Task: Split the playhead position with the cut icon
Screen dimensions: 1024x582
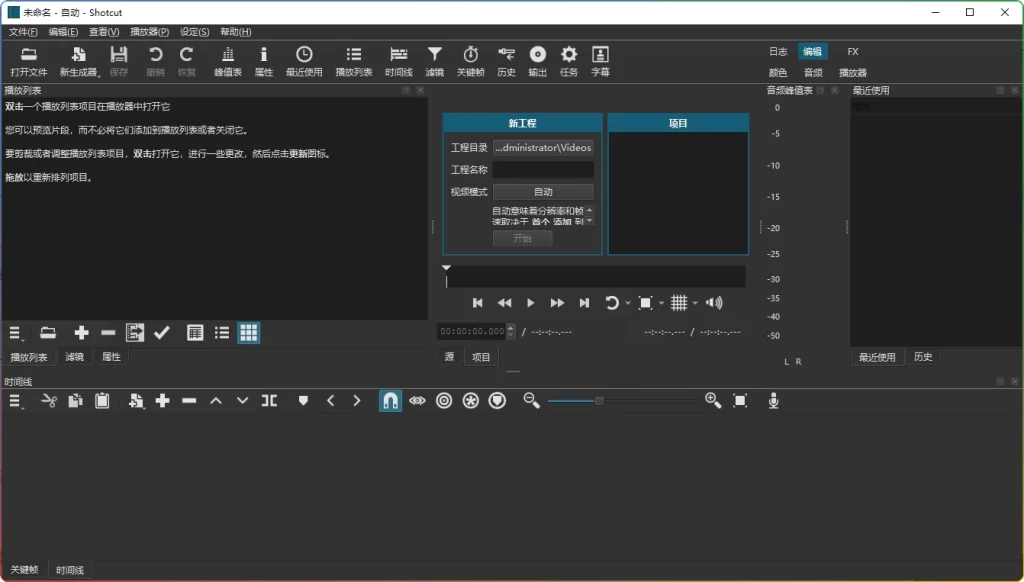Action: coord(48,400)
